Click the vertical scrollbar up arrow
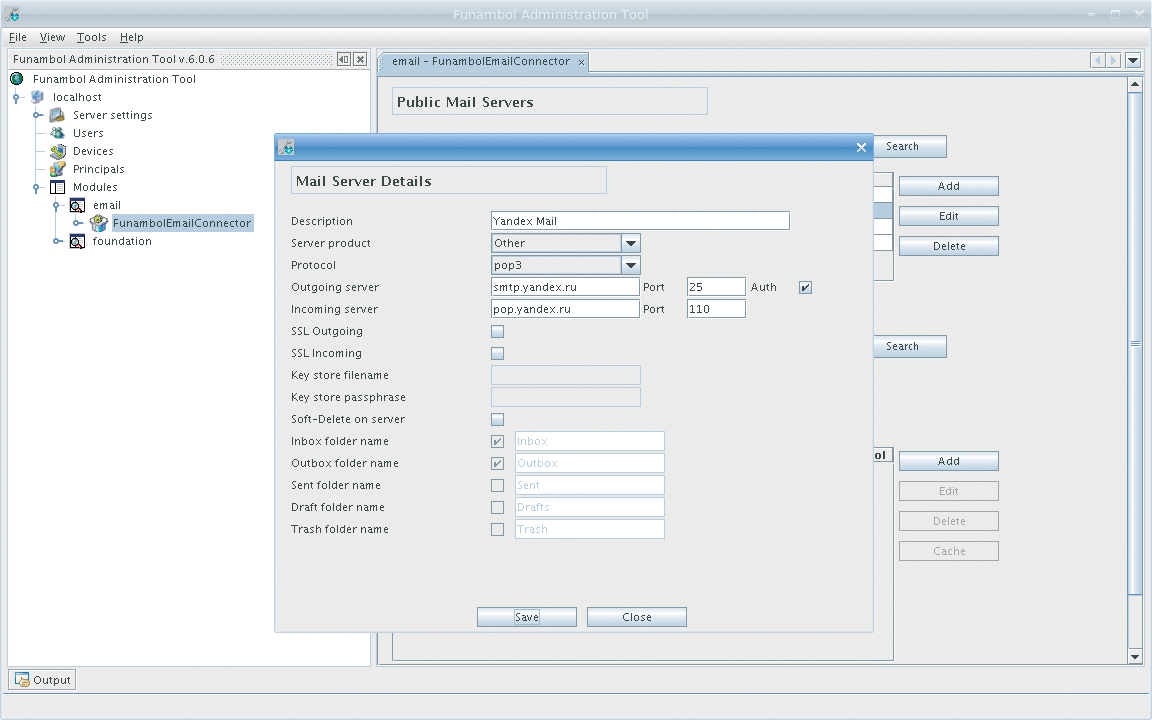 tap(1134, 84)
